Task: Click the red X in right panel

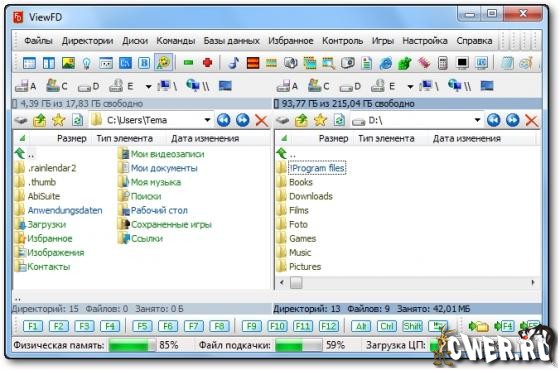Action: (x=531, y=120)
